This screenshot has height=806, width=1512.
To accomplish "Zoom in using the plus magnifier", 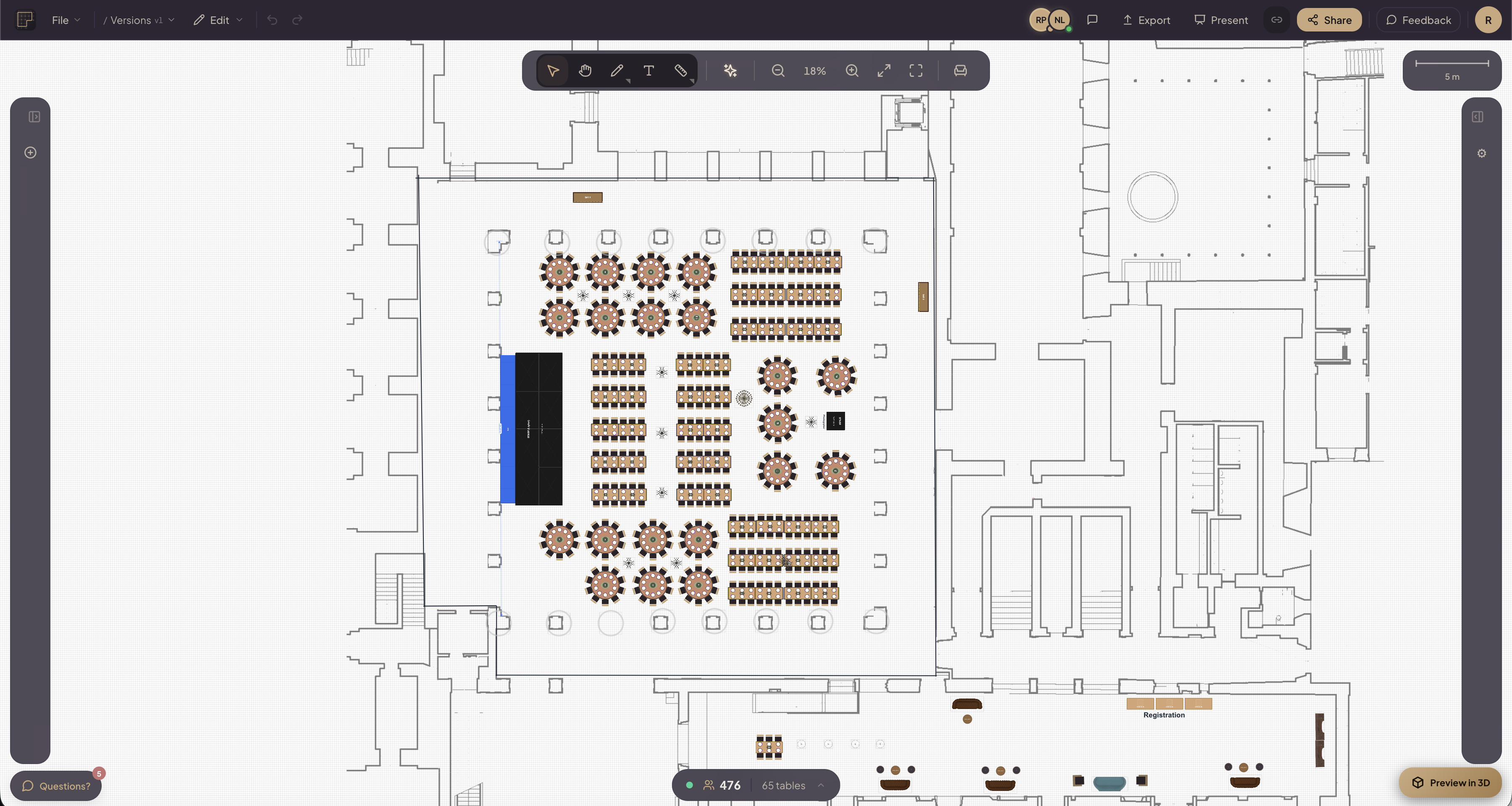I will [852, 71].
